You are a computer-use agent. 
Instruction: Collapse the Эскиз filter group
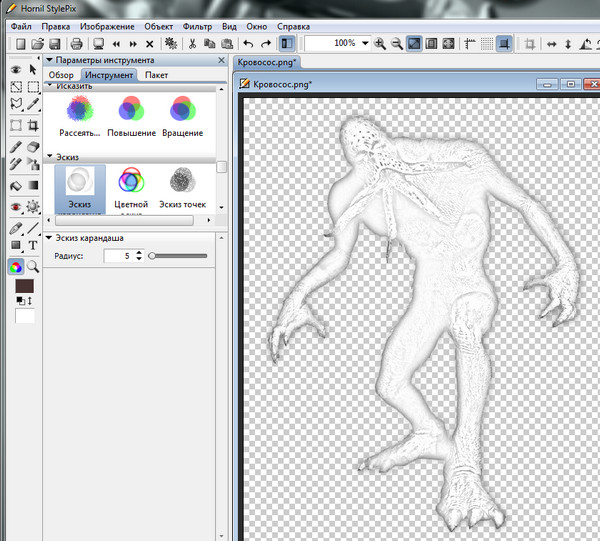[51, 157]
